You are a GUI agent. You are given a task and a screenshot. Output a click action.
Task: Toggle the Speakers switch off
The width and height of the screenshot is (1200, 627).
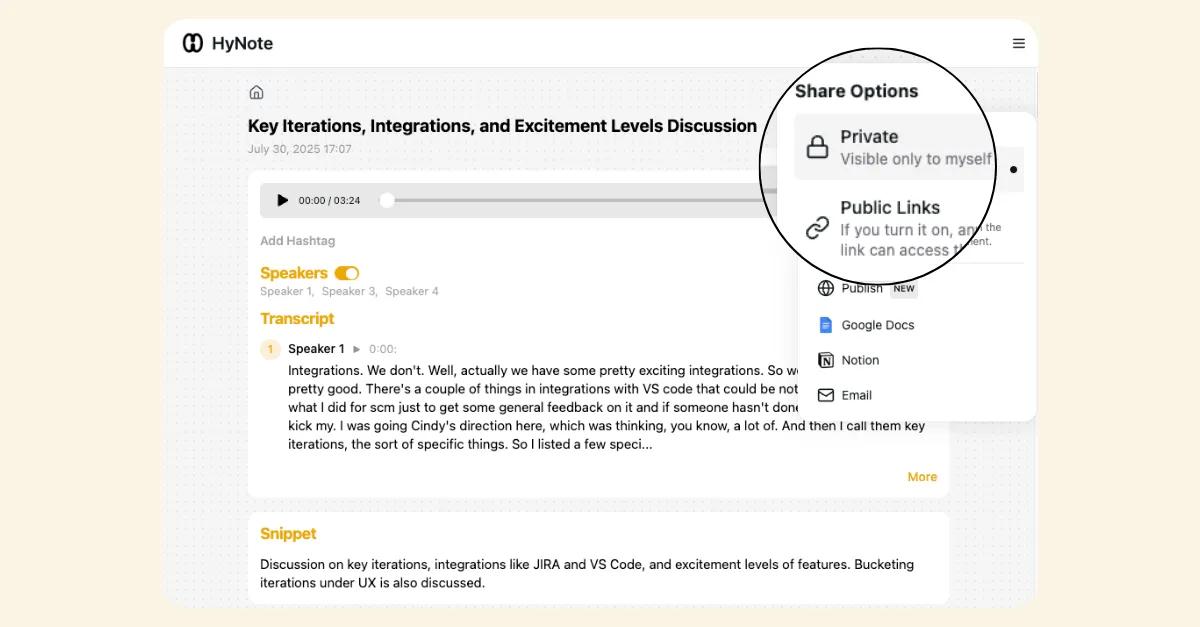pos(346,272)
